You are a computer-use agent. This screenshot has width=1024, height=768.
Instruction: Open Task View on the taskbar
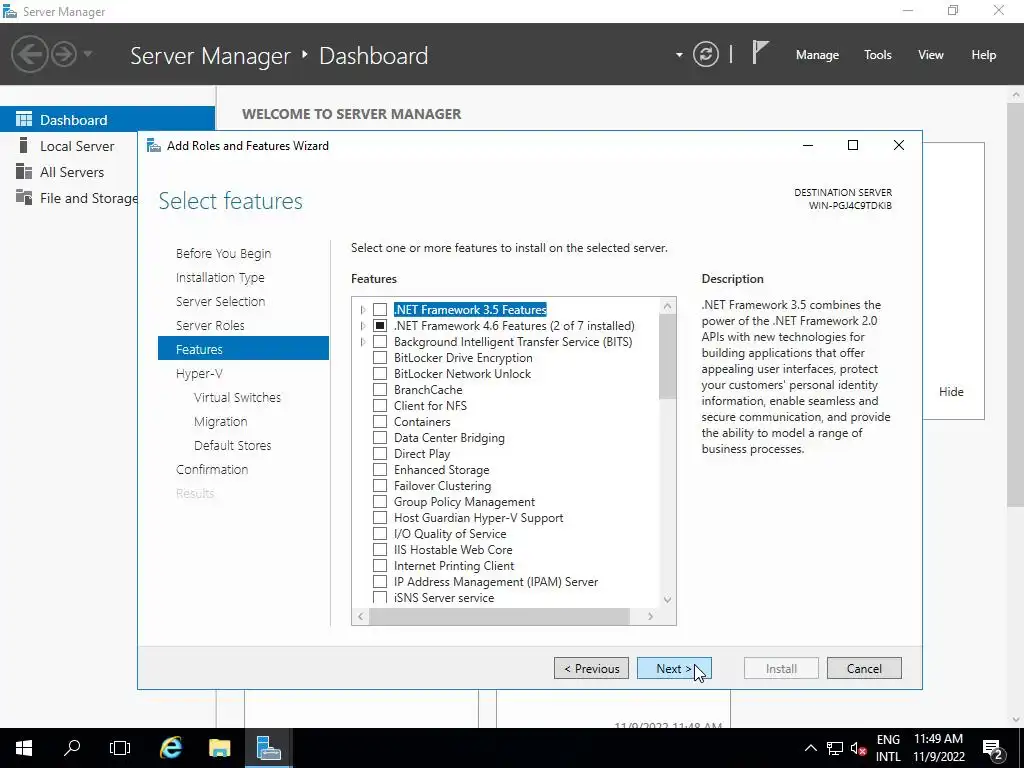coord(120,748)
